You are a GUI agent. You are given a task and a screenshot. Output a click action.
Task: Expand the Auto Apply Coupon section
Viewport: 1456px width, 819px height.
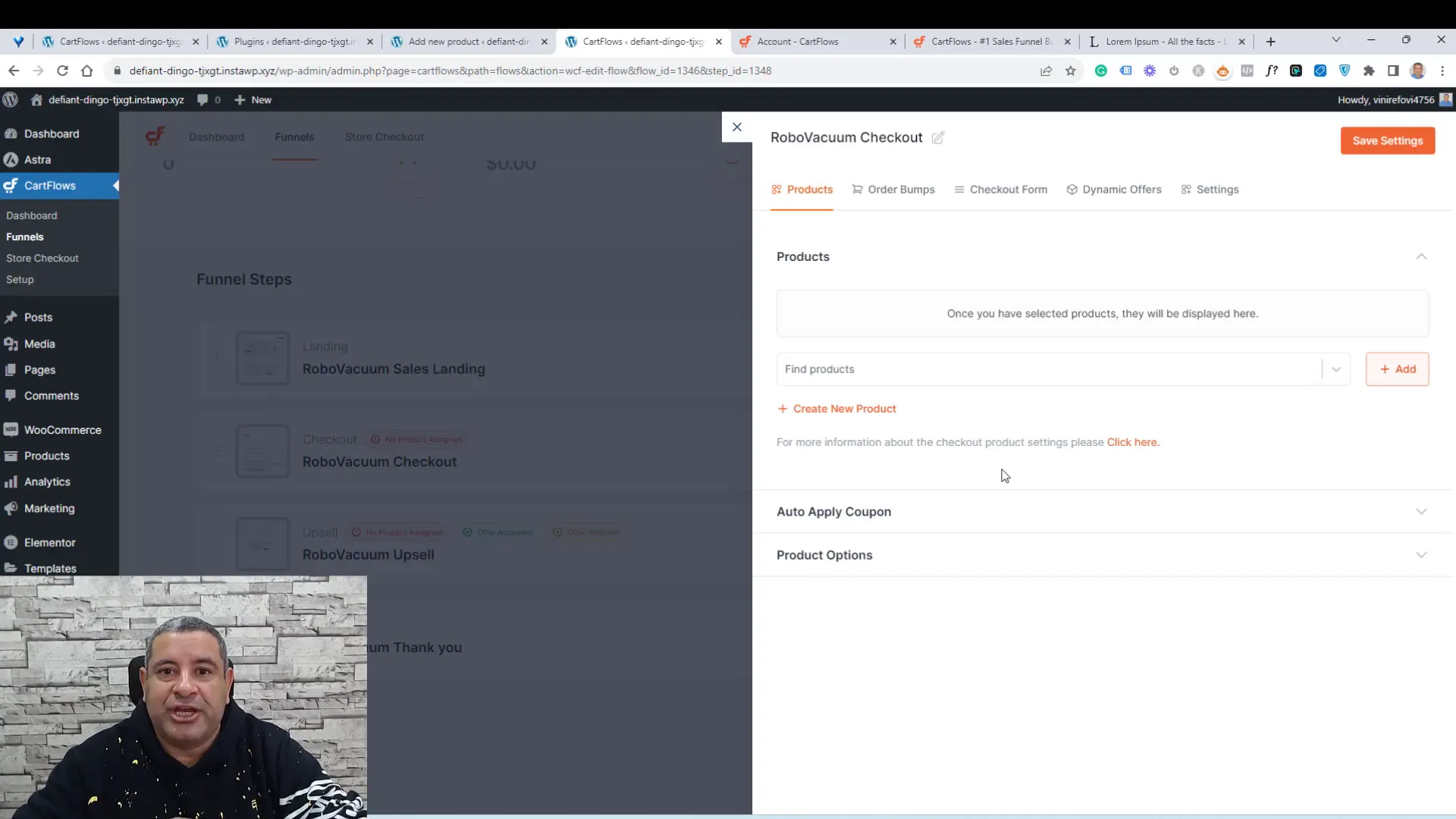1103,512
